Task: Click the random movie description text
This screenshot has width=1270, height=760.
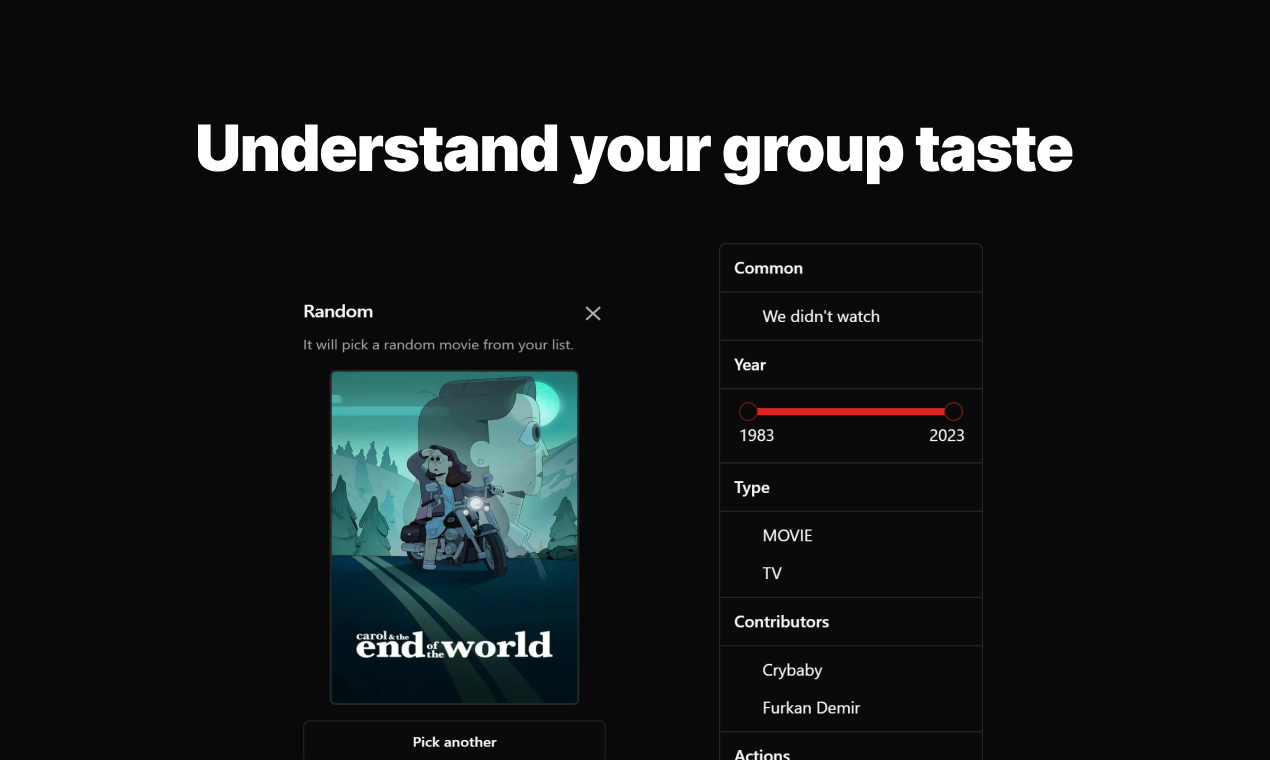Action: [438, 345]
